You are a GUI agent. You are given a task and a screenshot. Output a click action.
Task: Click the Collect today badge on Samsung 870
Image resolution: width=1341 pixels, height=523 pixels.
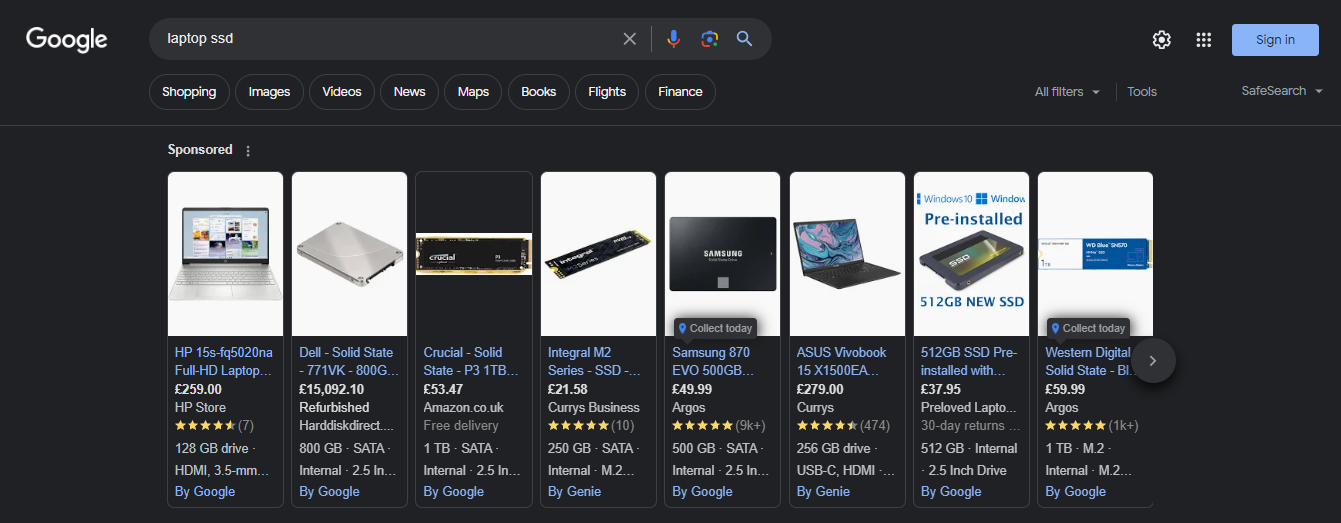pyautogui.click(x=713, y=328)
